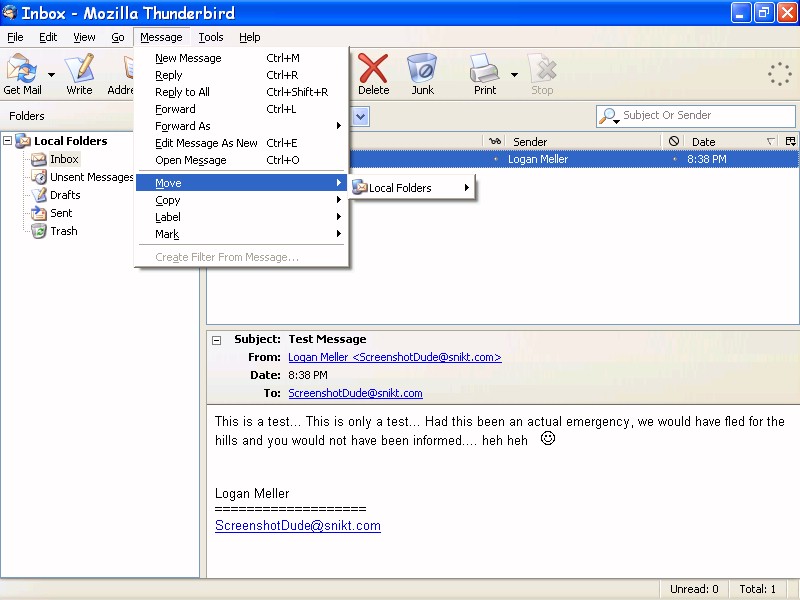Choose Reply in the Message menu
This screenshot has width=800, height=600.
point(241,75)
